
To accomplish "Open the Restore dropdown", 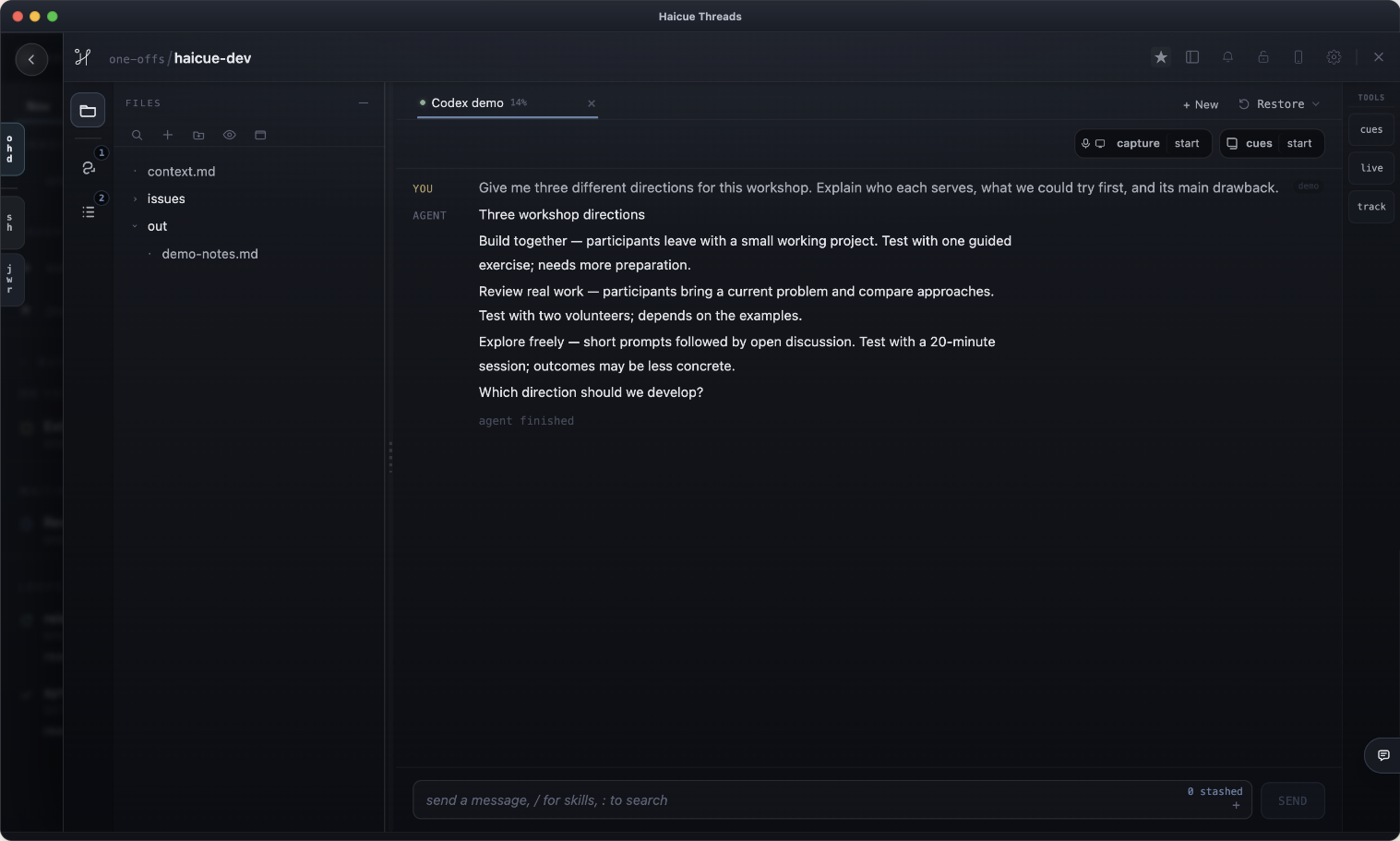I will [x=1279, y=104].
